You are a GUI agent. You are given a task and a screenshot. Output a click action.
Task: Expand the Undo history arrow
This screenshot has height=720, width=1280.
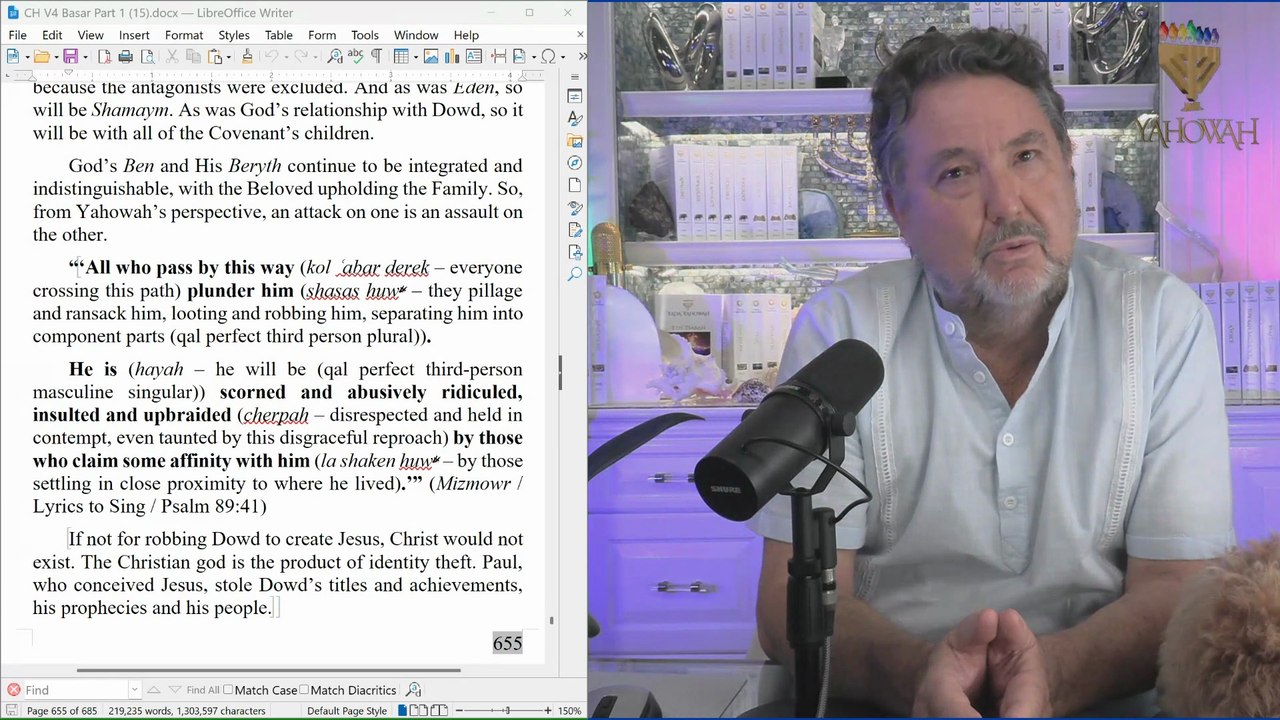coord(286,56)
